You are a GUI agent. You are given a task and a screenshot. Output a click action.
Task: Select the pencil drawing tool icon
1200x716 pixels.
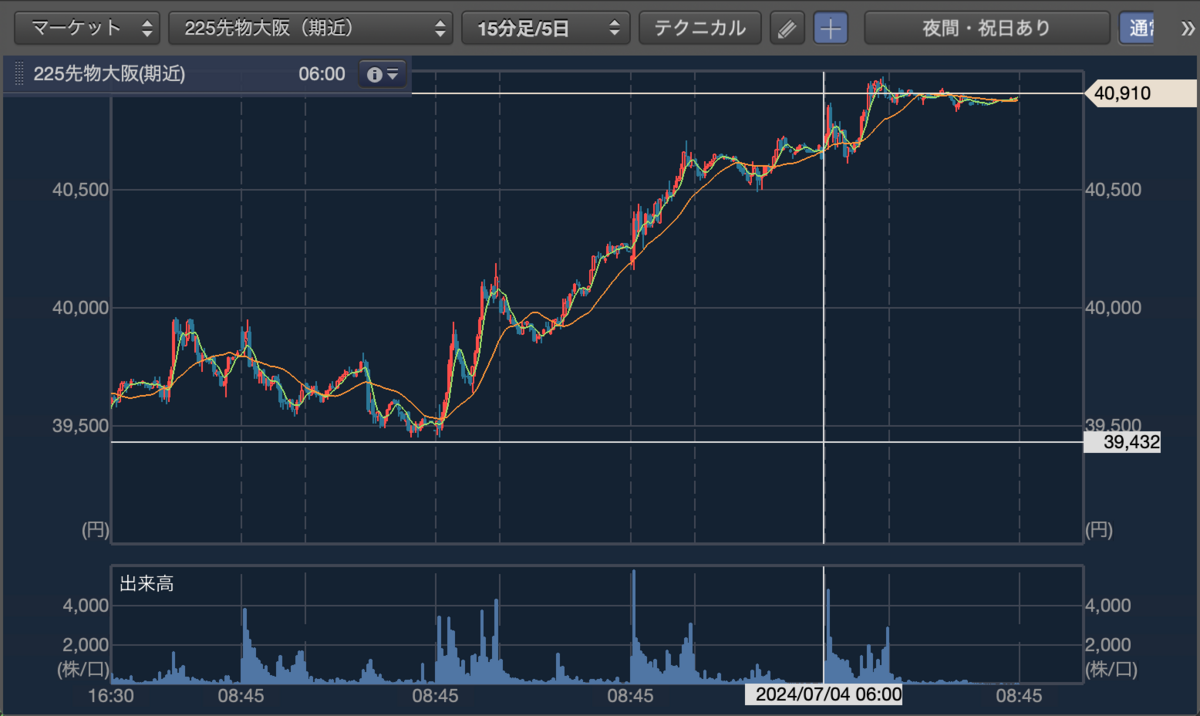coord(787,28)
